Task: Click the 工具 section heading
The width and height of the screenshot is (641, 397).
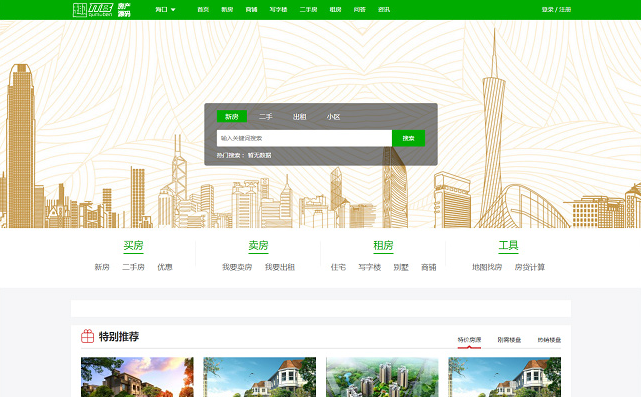Action: (x=508, y=246)
